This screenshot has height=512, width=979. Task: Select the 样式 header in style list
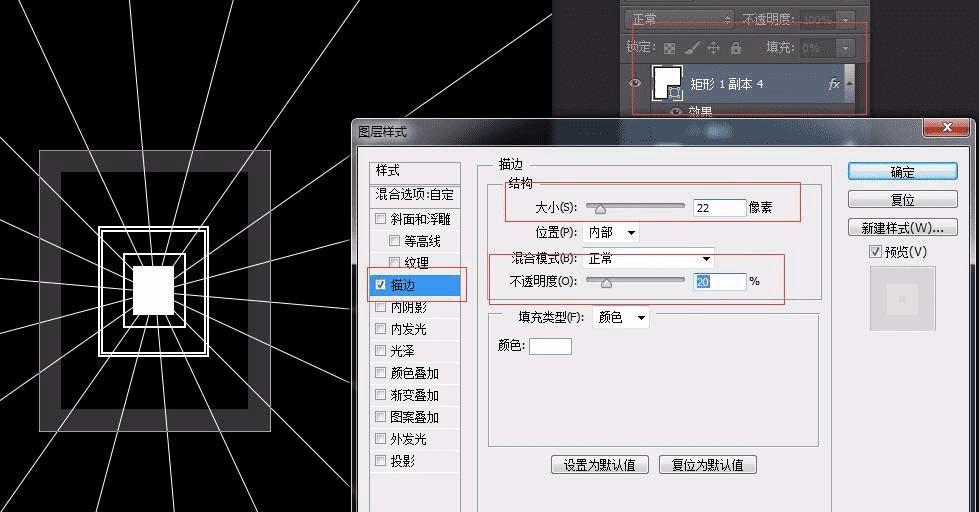[415, 170]
